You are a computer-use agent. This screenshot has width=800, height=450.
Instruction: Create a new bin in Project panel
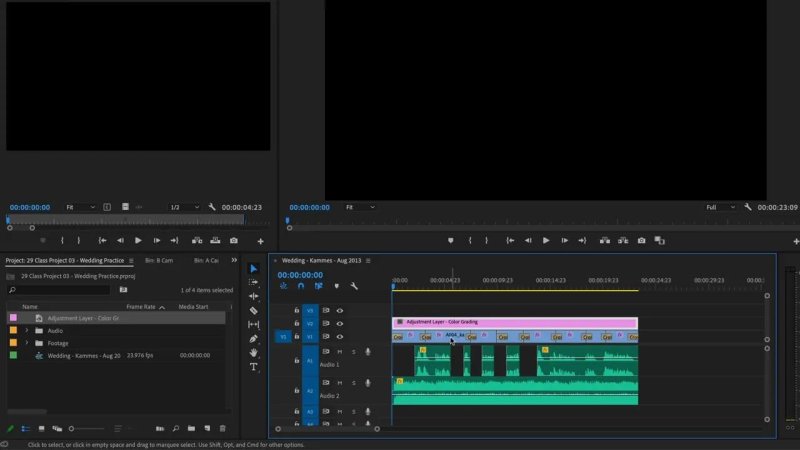click(x=191, y=429)
